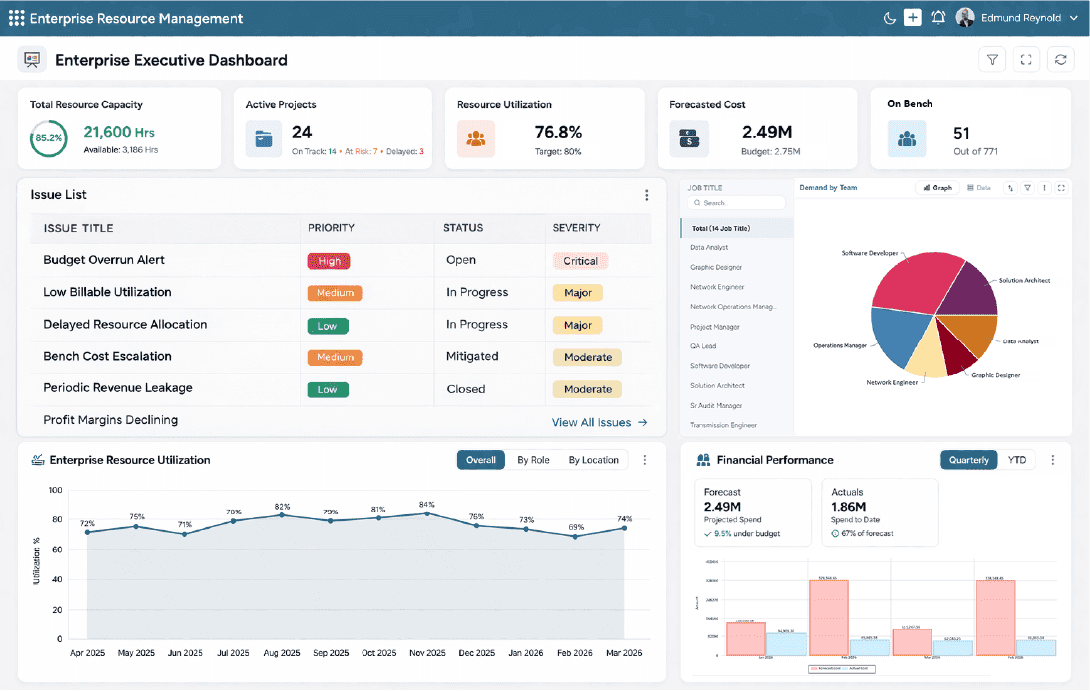Click the Job Title search field
Screen dimensions: 1090x691
tap(736, 202)
